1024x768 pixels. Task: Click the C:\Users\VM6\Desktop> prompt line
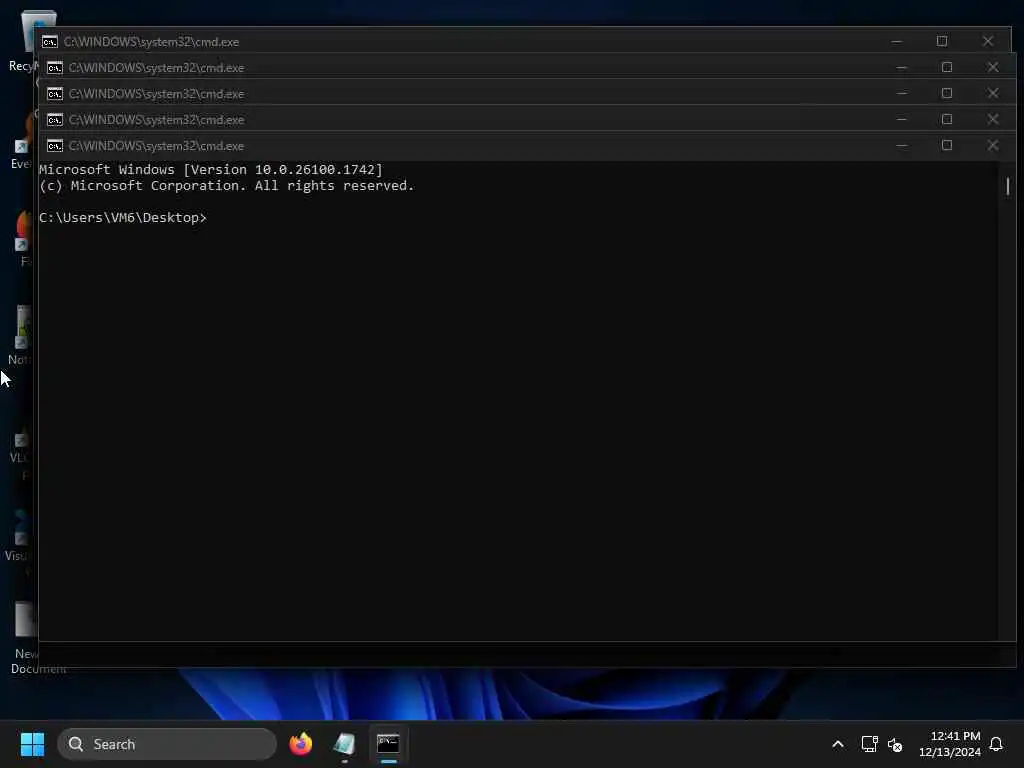(x=123, y=217)
